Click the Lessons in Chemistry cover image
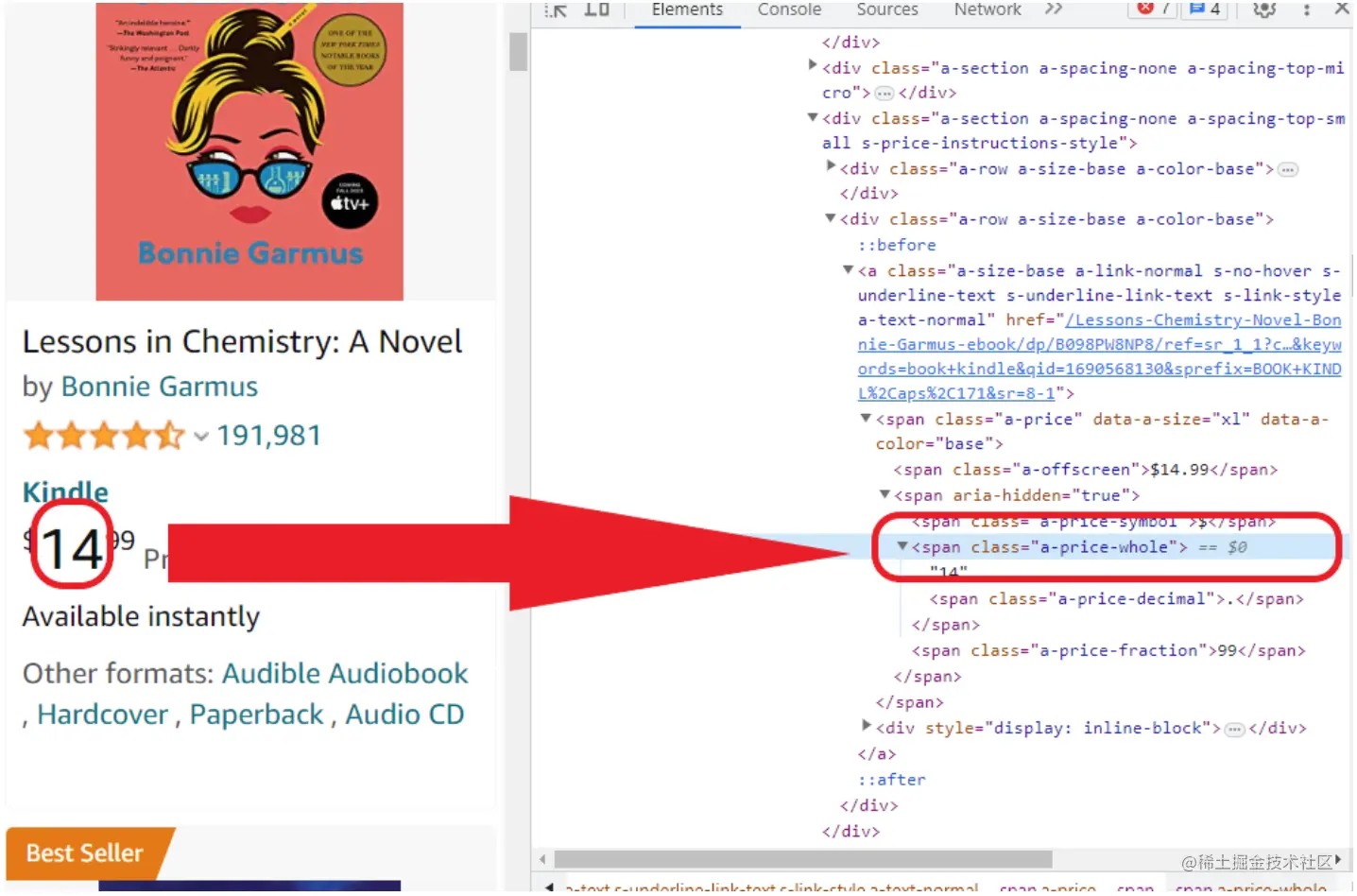 pyautogui.click(x=249, y=151)
